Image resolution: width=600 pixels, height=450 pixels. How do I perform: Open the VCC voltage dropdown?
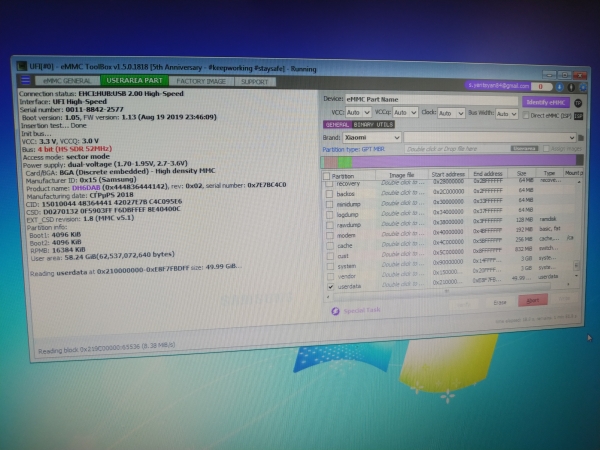point(358,113)
